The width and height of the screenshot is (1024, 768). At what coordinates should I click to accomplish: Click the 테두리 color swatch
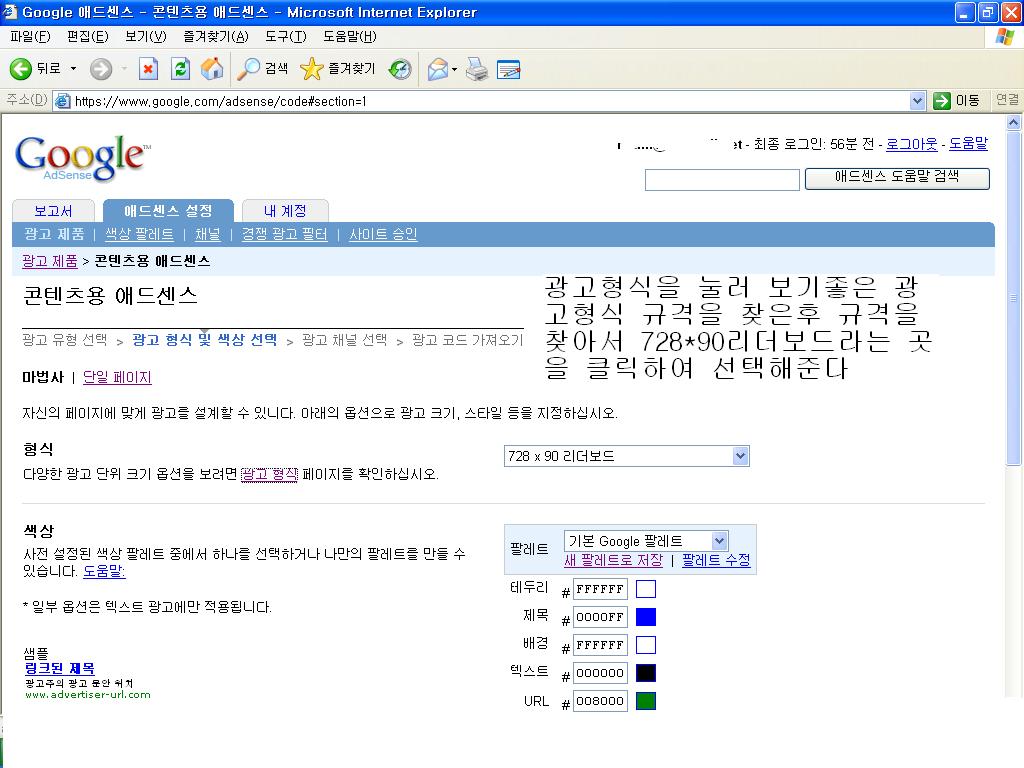coord(645,589)
